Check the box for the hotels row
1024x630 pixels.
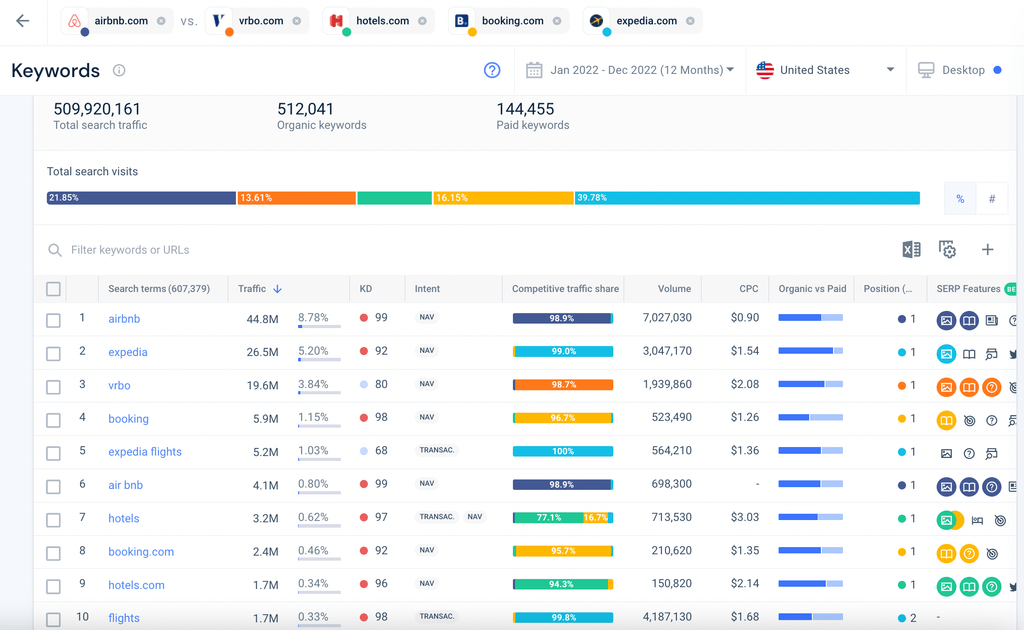(54, 520)
